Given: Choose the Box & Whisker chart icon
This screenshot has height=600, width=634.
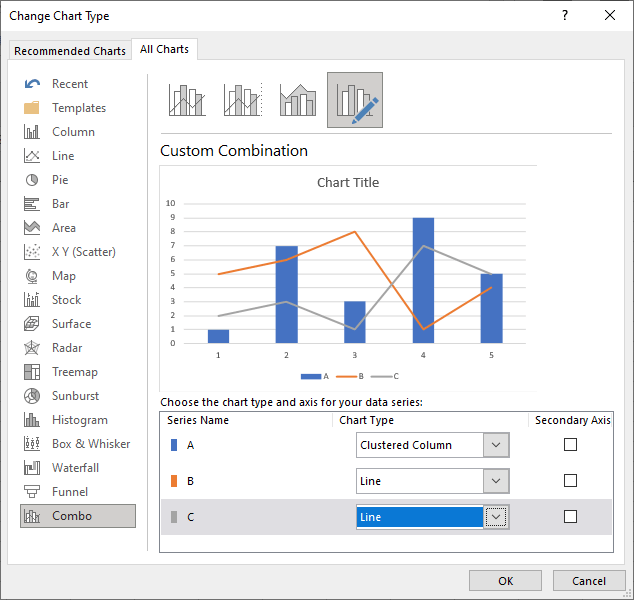Looking at the screenshot, I should tap(32, 444).
